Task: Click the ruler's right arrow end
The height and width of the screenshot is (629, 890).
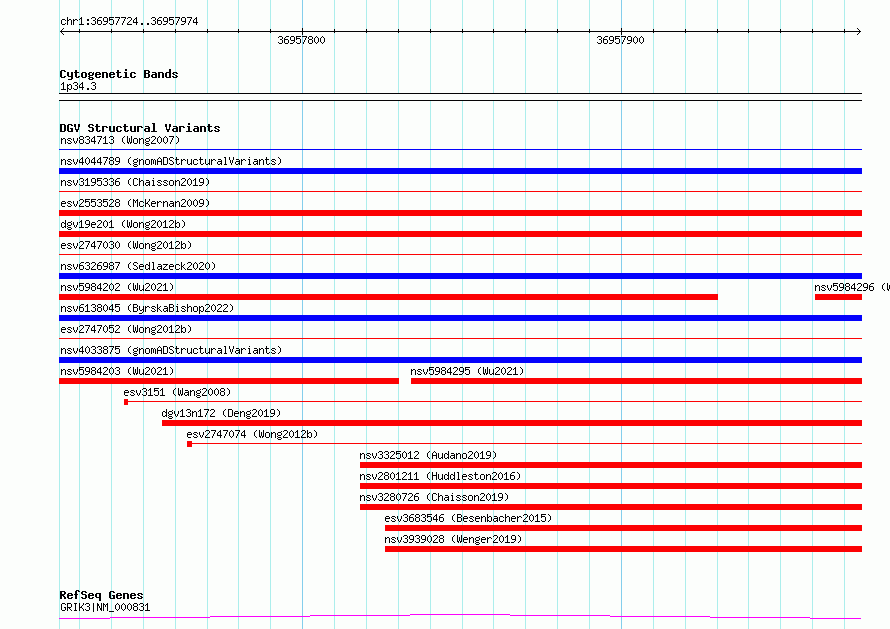Action: (859, 31)
